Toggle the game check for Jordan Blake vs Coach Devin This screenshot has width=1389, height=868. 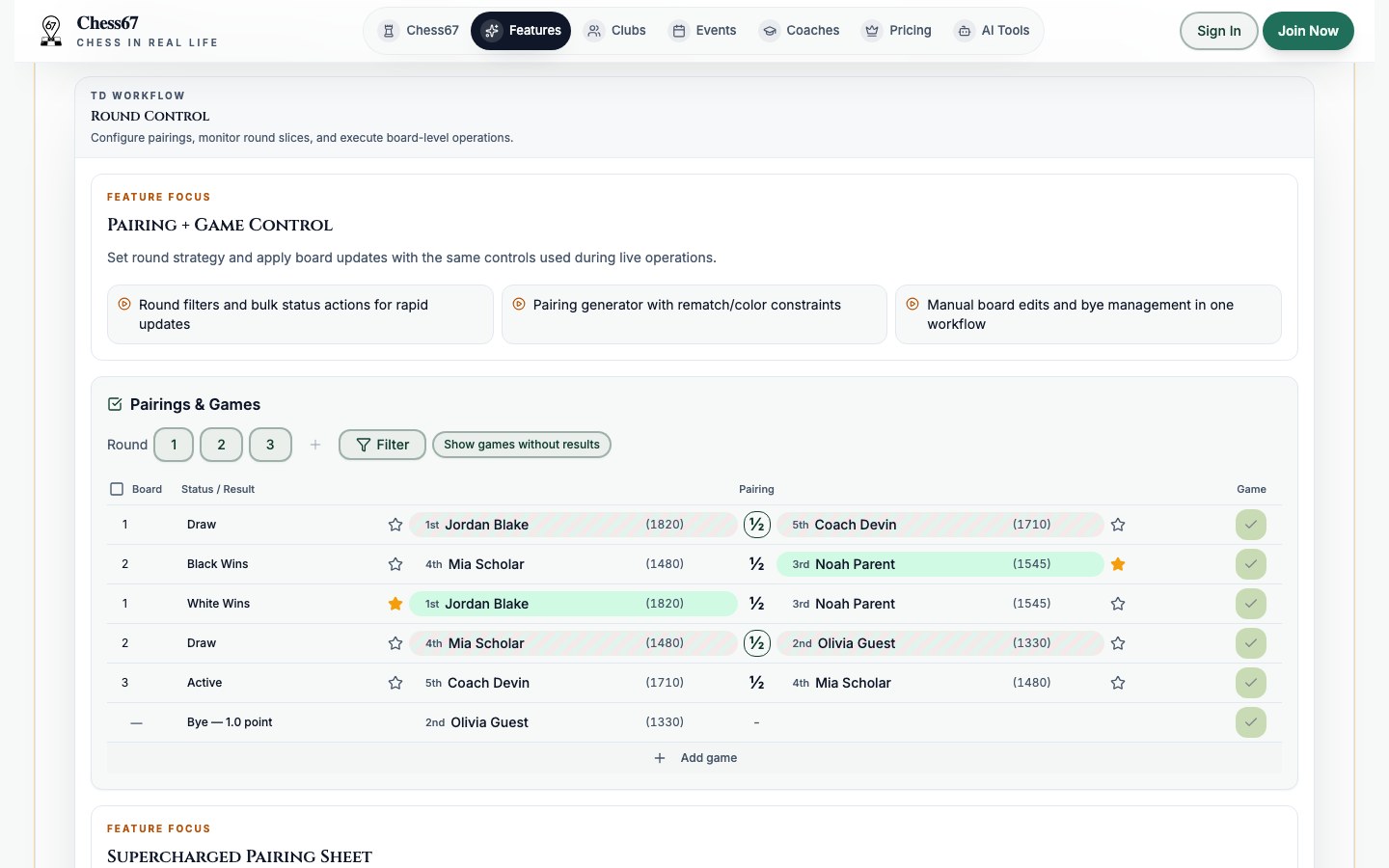1251,525
